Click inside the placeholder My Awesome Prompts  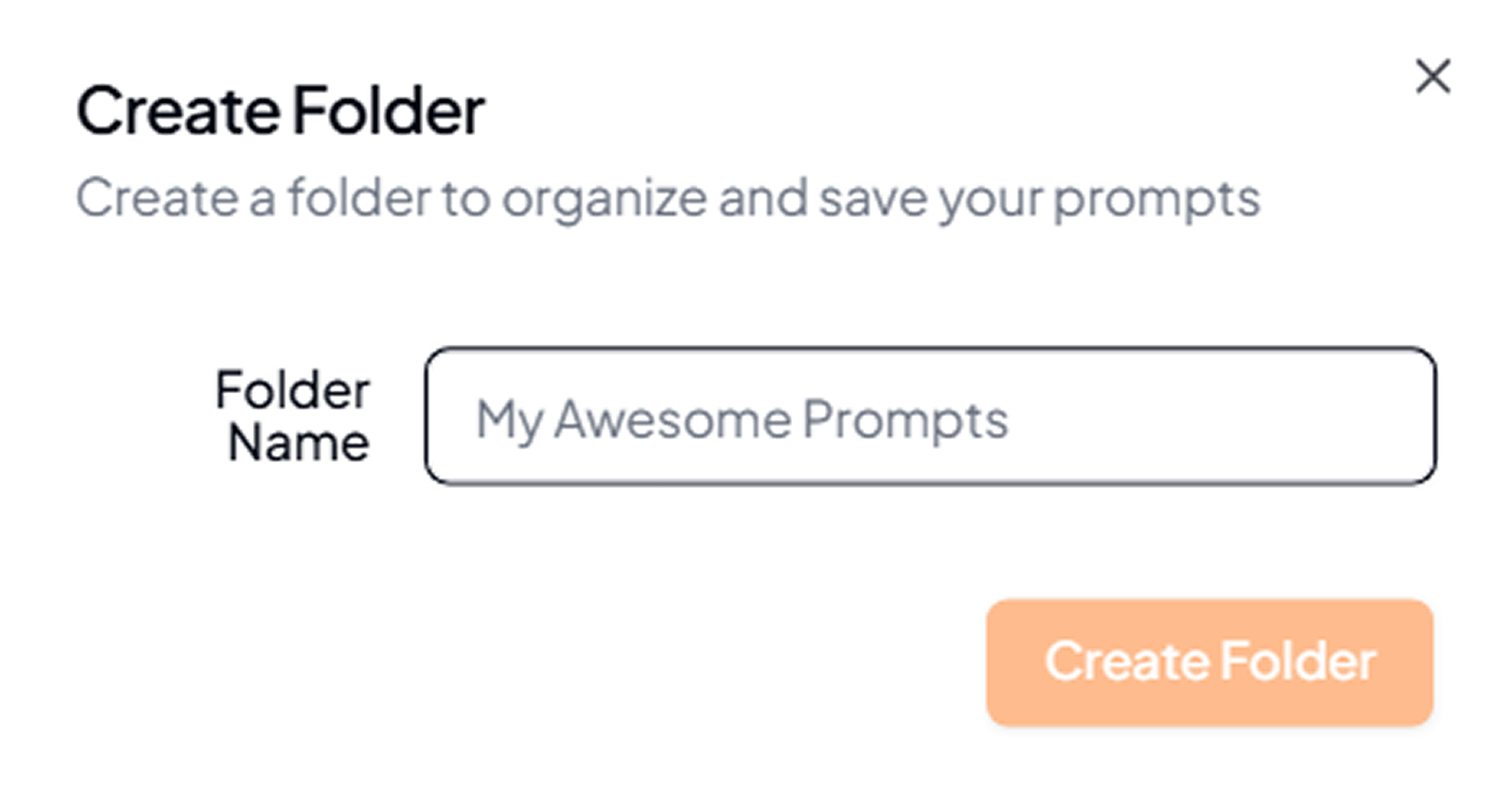tap(742, 418)
